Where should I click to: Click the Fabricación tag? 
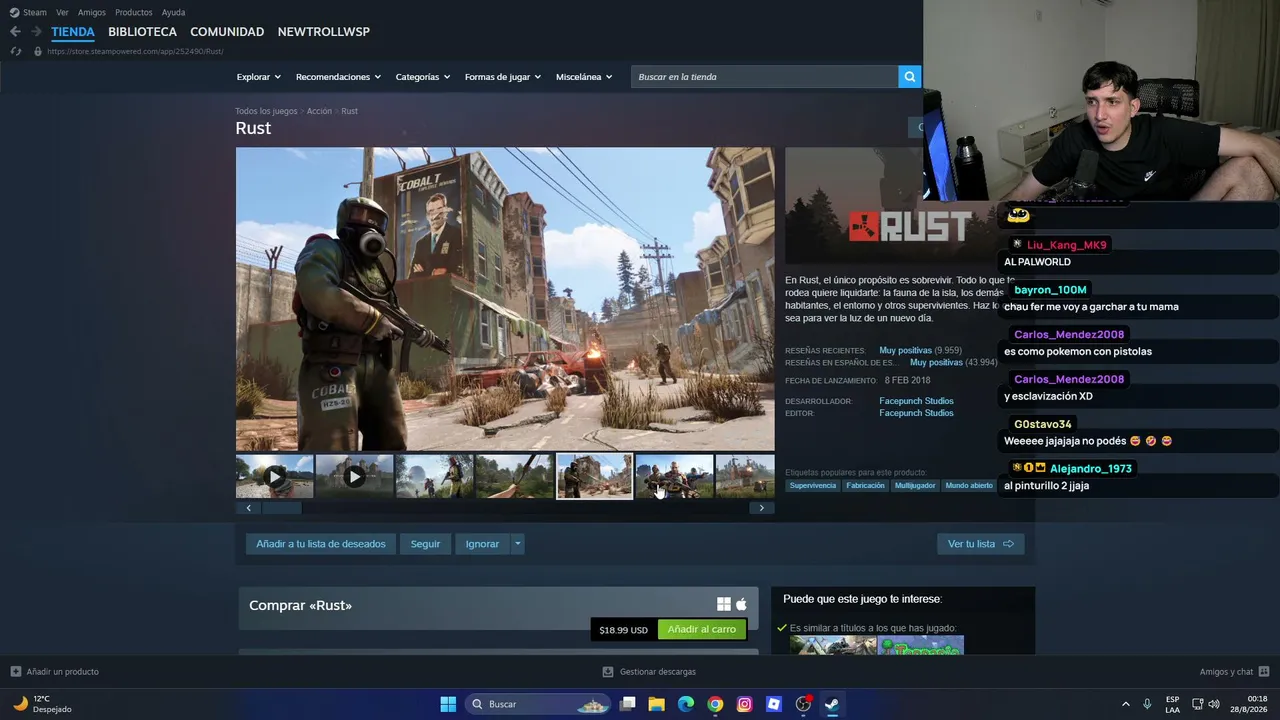[865, 486]
